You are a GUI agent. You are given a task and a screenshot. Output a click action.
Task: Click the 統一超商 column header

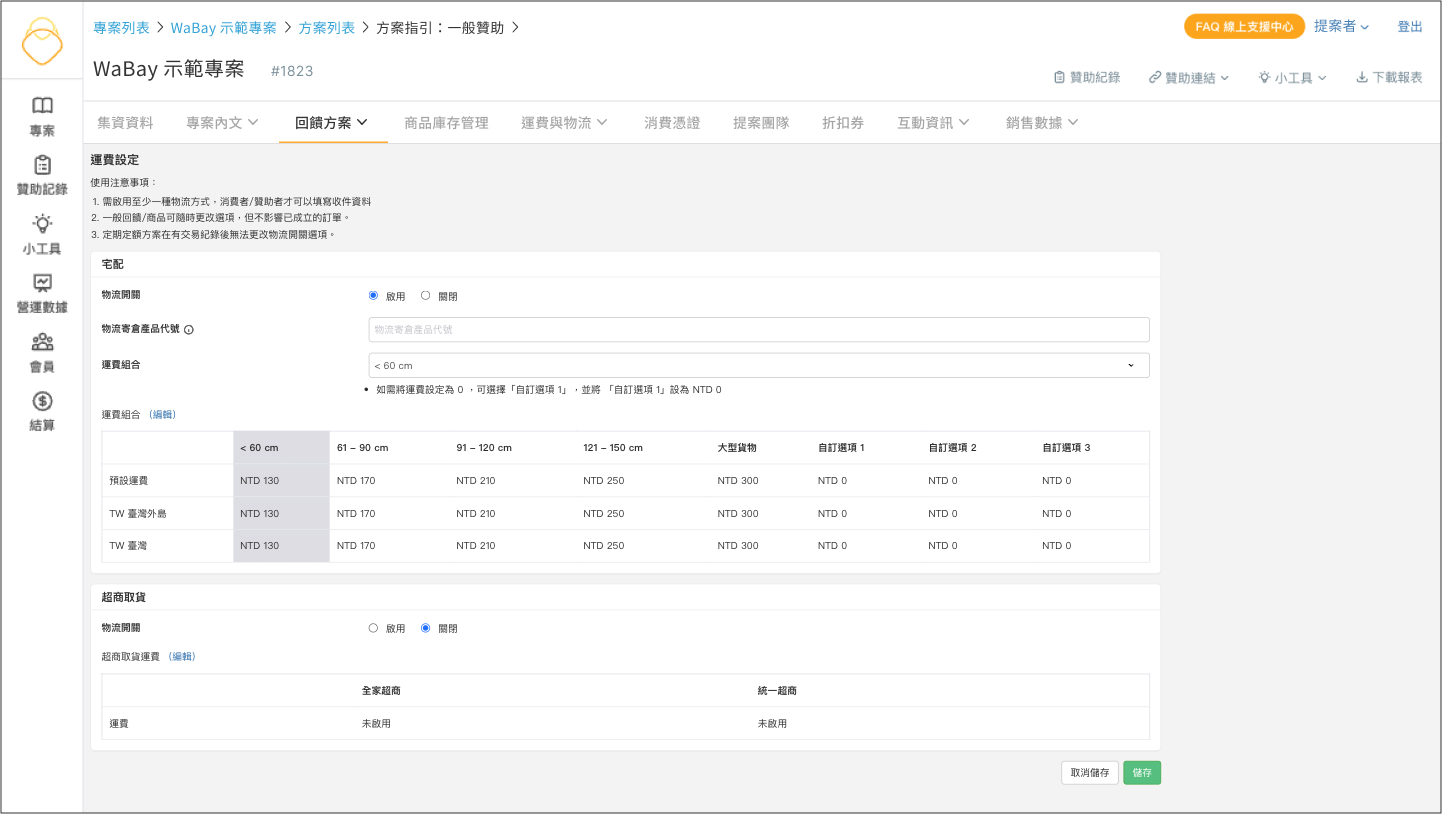click(x=777, y=691)
